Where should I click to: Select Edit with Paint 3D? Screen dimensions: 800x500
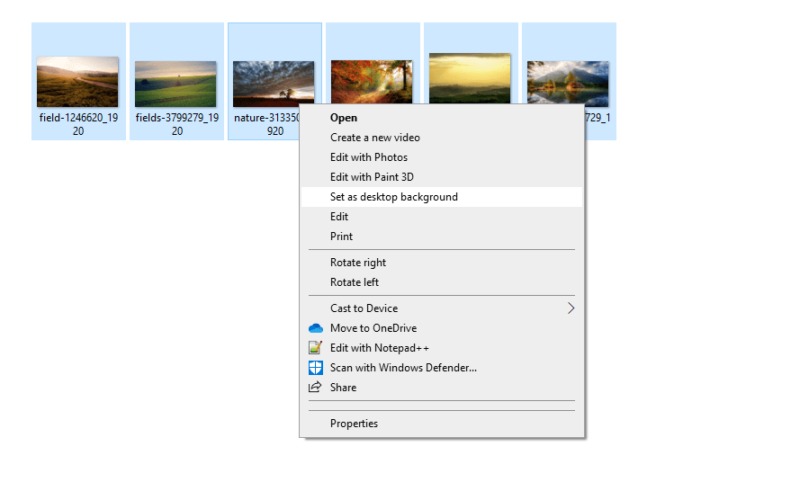(x=441, y=177)
